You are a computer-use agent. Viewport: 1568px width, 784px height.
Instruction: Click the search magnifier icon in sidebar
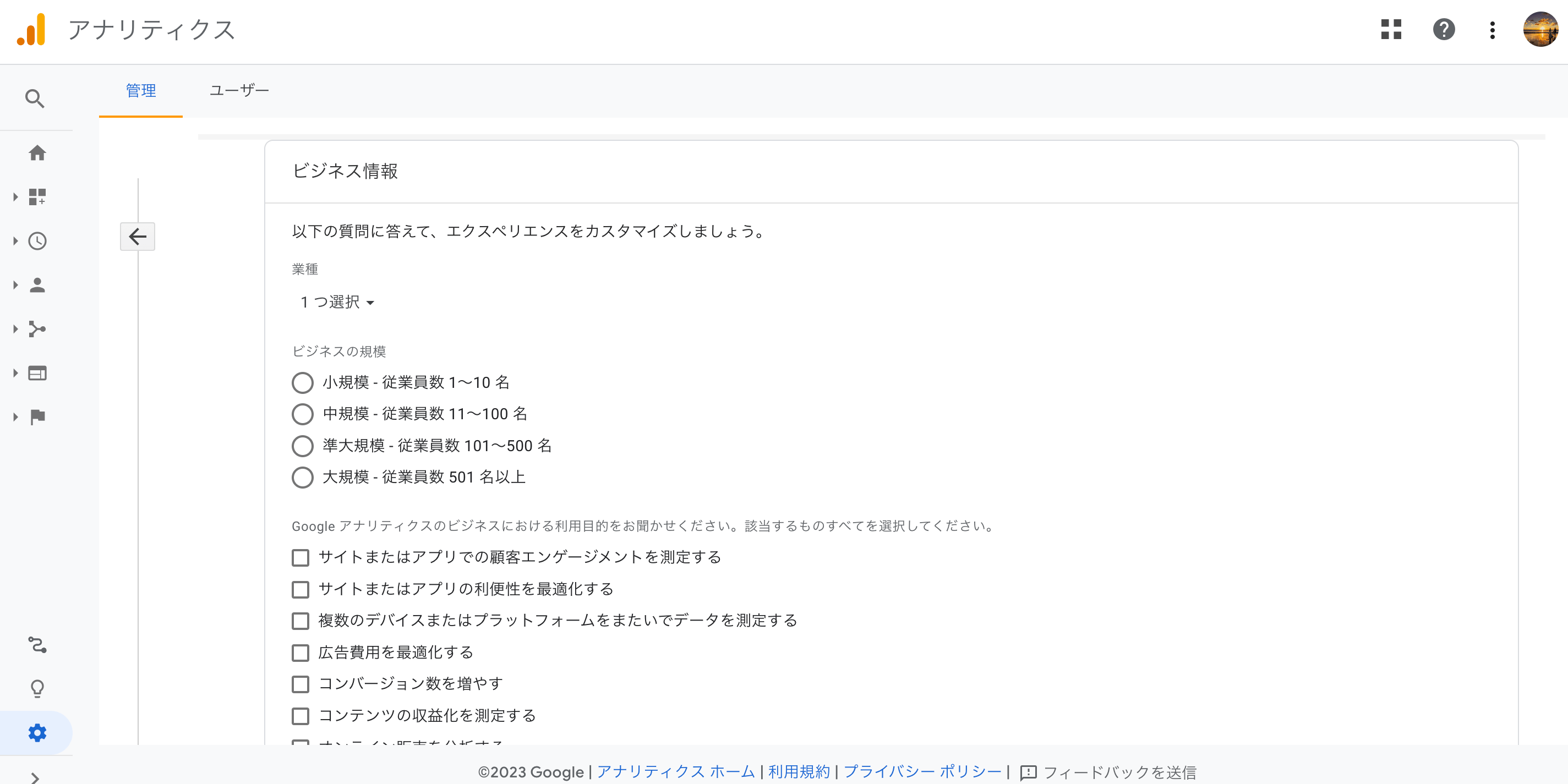click(35, 98)
